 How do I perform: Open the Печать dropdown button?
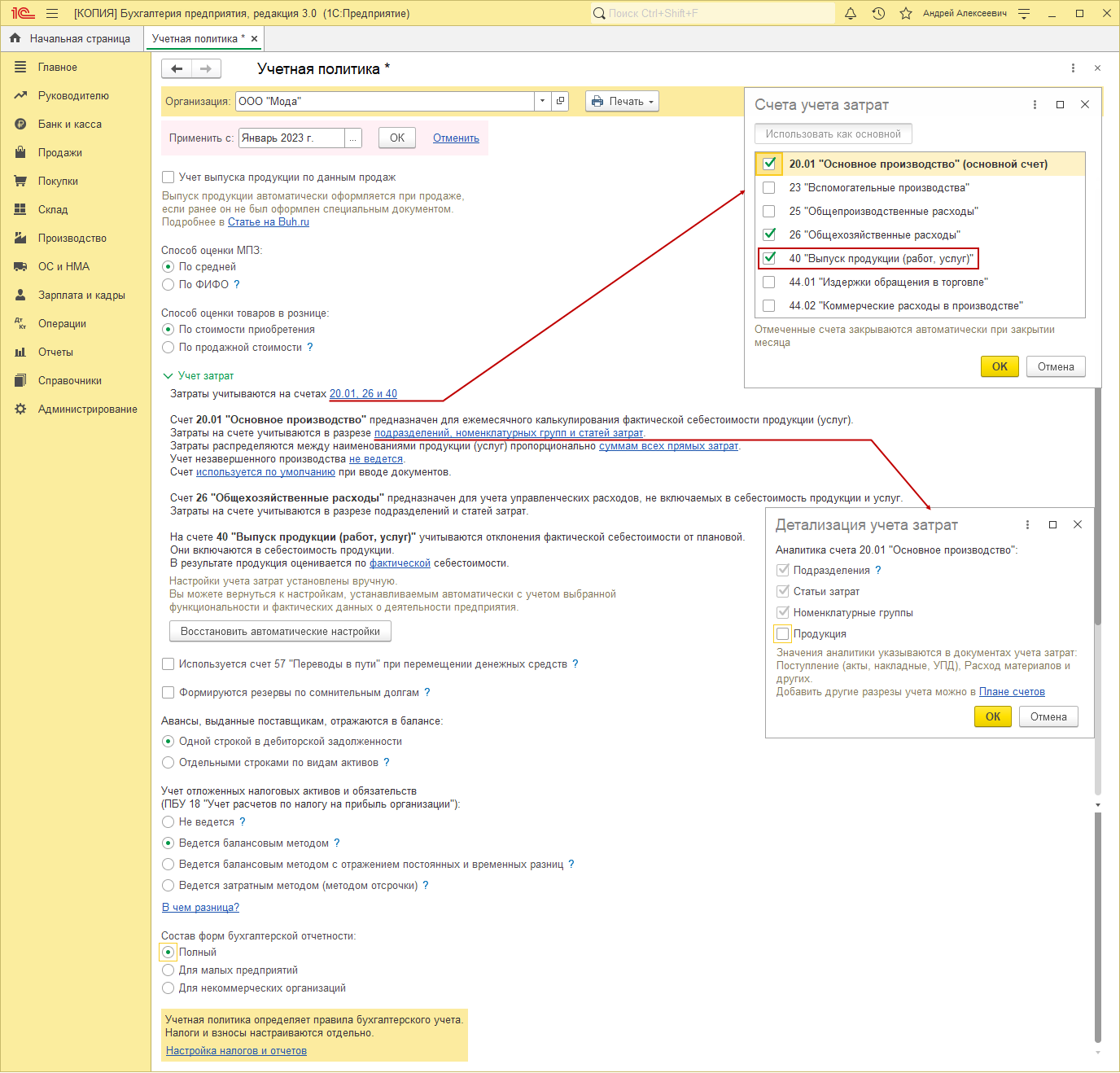[622, 101]
